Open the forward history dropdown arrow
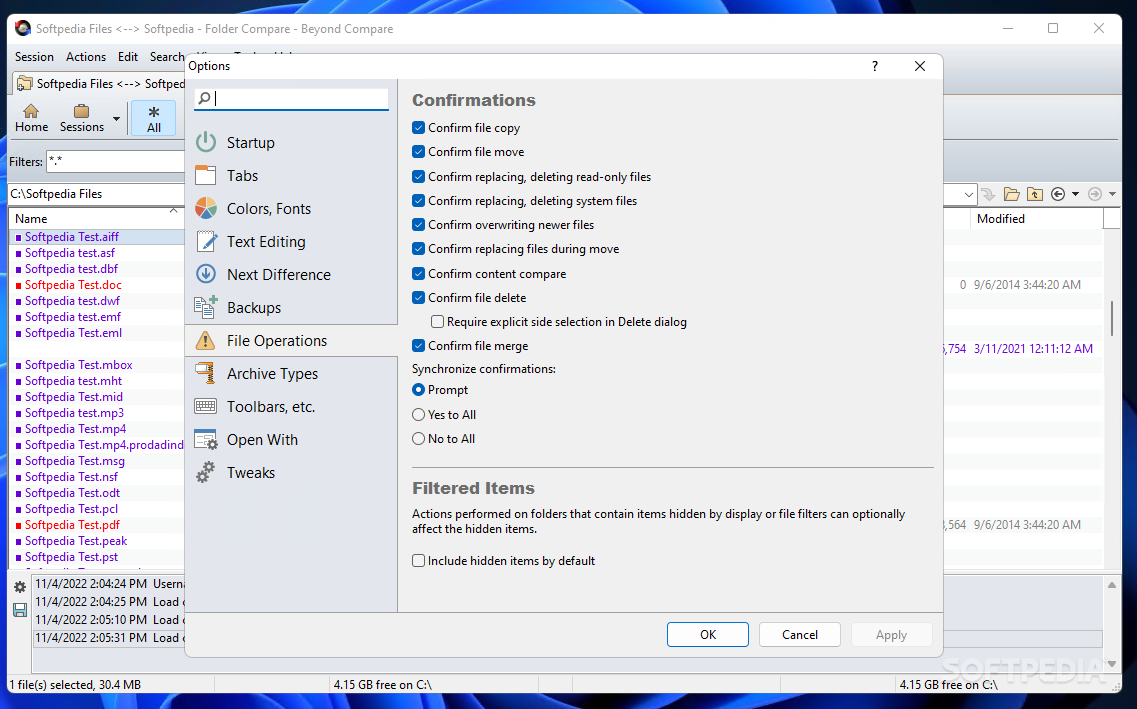The width and height of the screenshot is (1137, 709). click(1112, 194)
